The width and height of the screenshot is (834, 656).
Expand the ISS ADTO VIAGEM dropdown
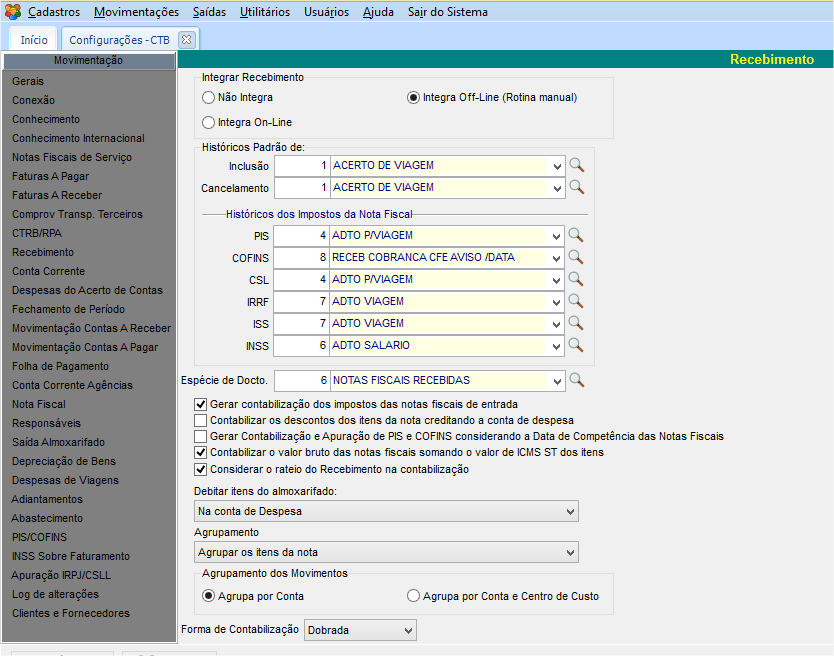(x=556, y=324)
